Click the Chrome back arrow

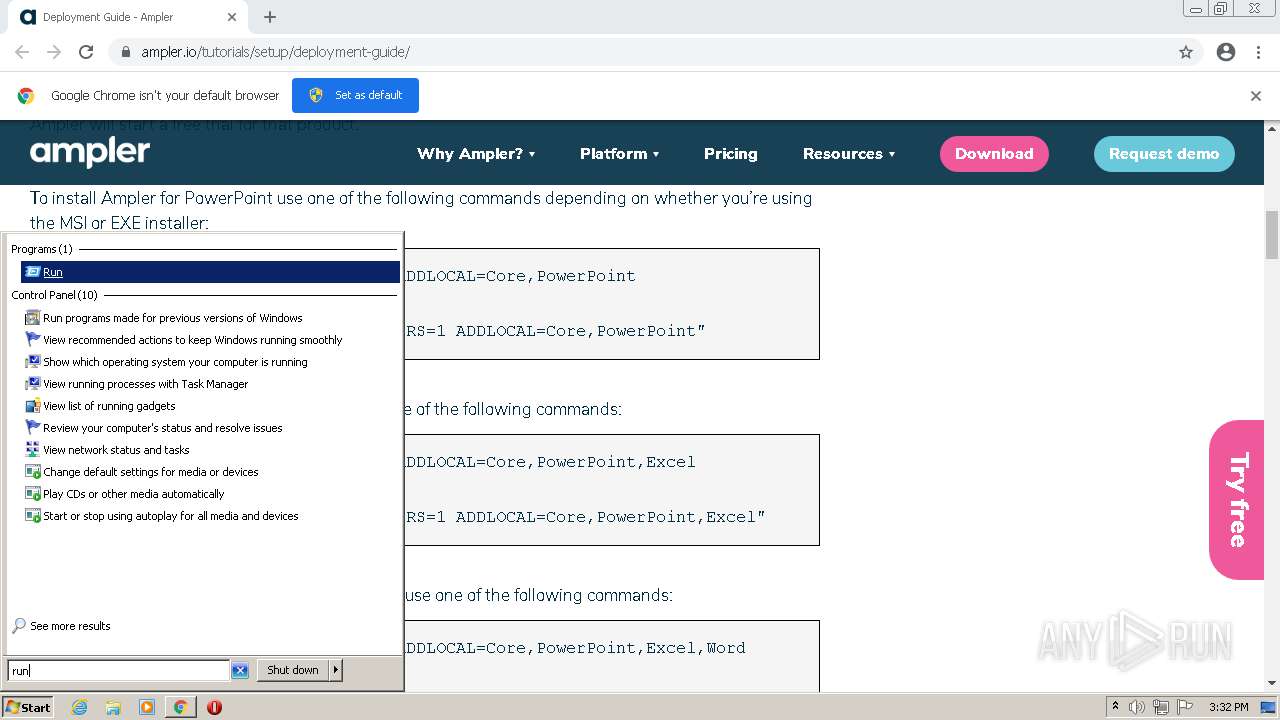pyautogui.click(x=22, y=52)
